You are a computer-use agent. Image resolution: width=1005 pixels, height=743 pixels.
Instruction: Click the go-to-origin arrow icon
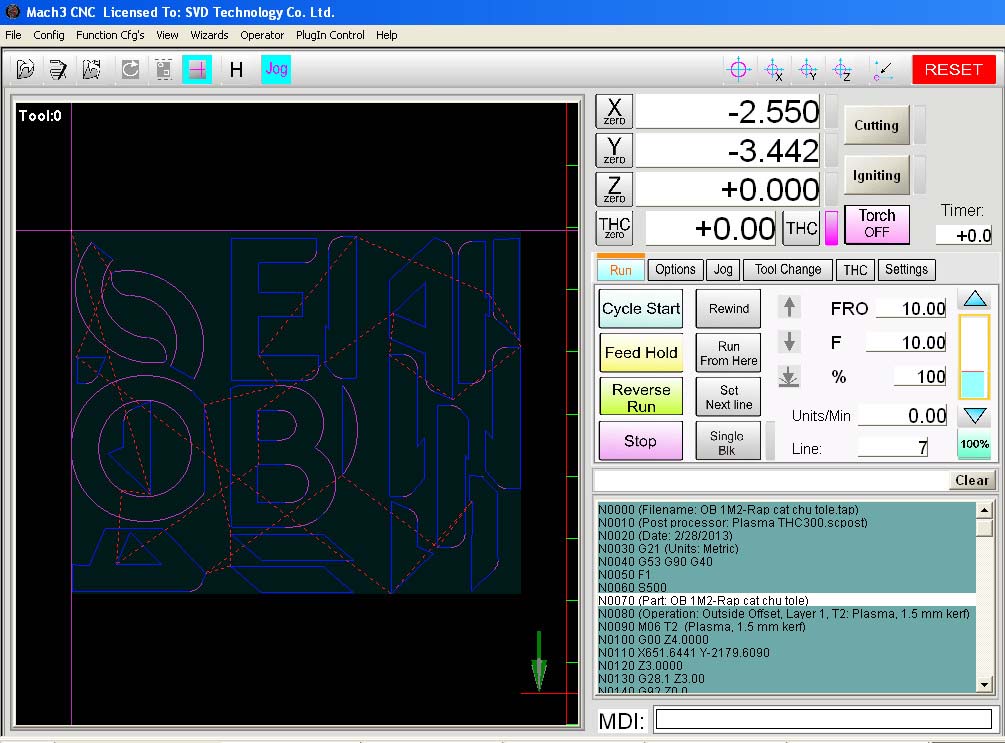pyautogui.click(x=882, y=70)
